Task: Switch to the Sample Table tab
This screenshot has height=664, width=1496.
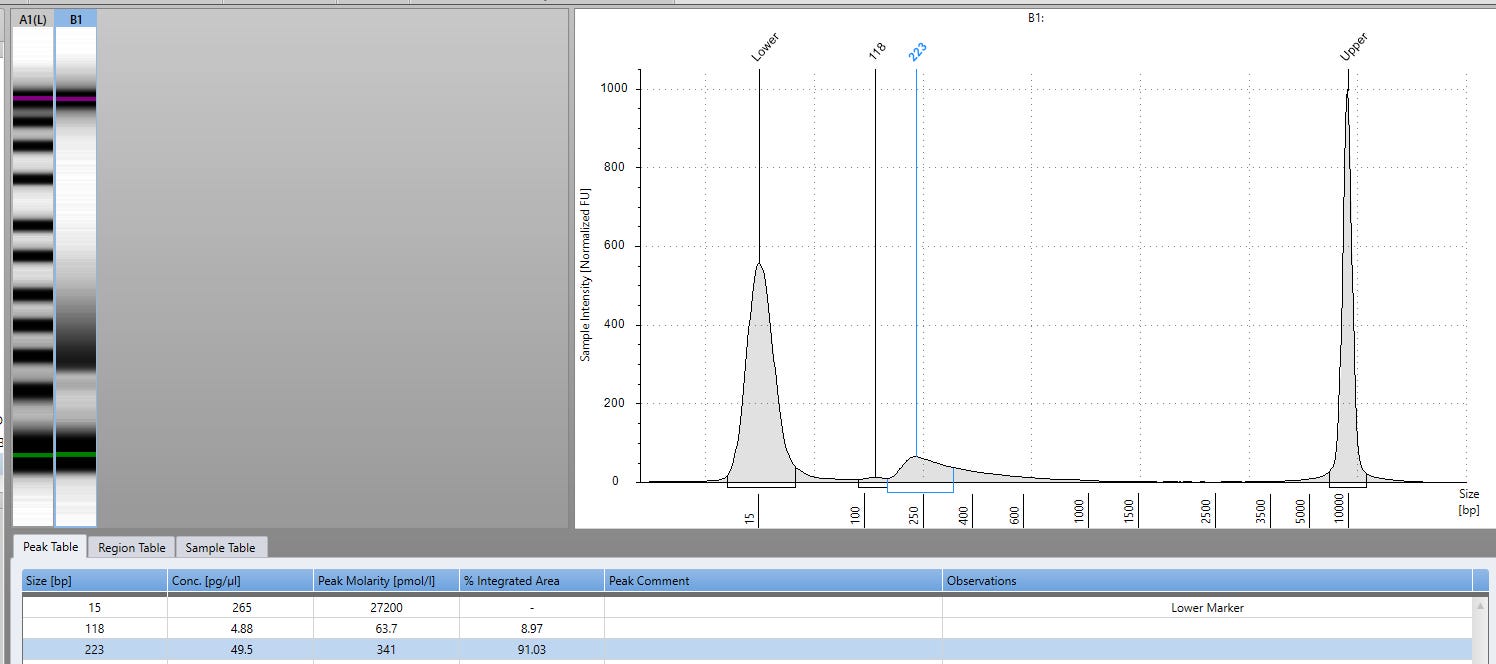Action: click(221, 547)
